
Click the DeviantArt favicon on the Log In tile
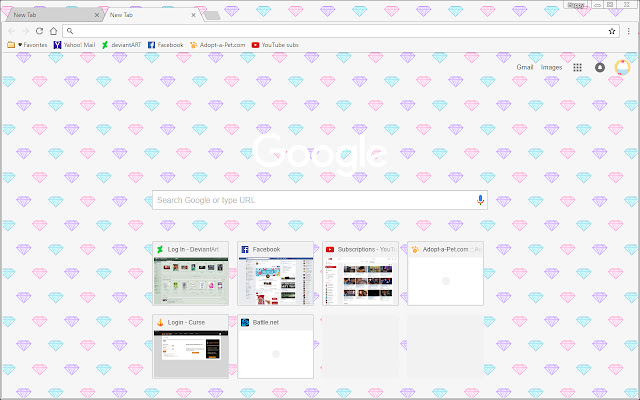(160, 249)
